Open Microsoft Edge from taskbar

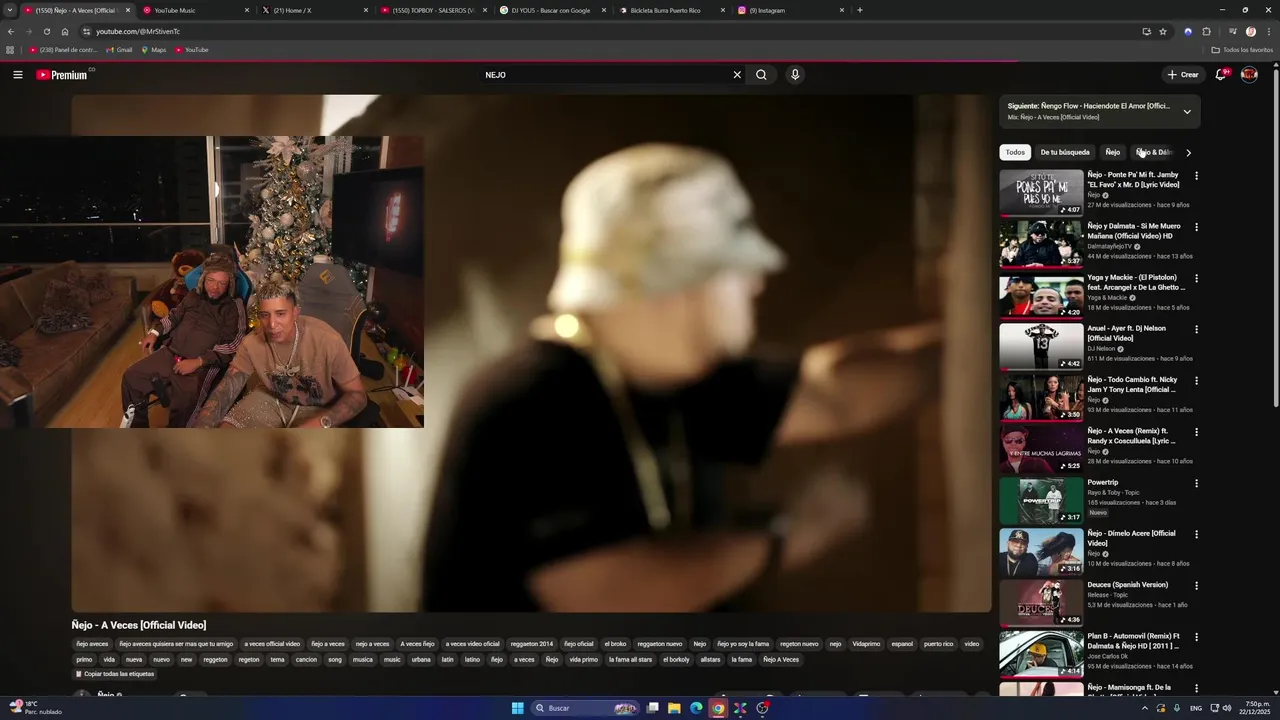tap(696, 708)
